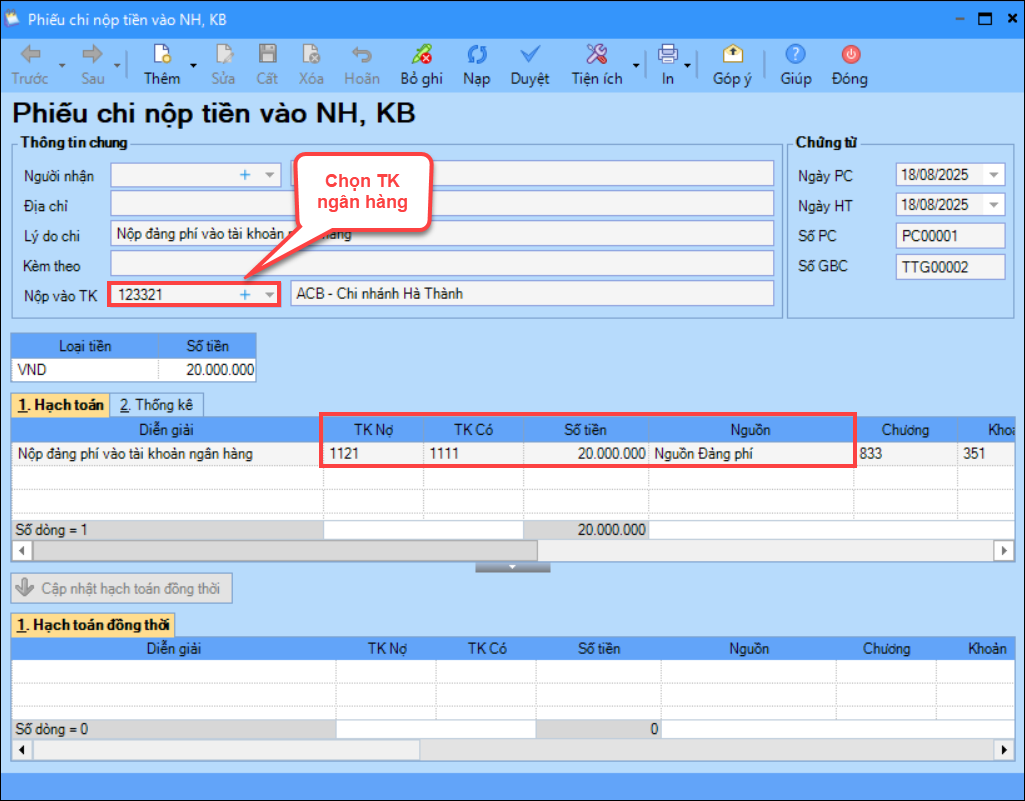Click bank name field ACB - Chi nhánh Hà Thành

pos(532,294)
